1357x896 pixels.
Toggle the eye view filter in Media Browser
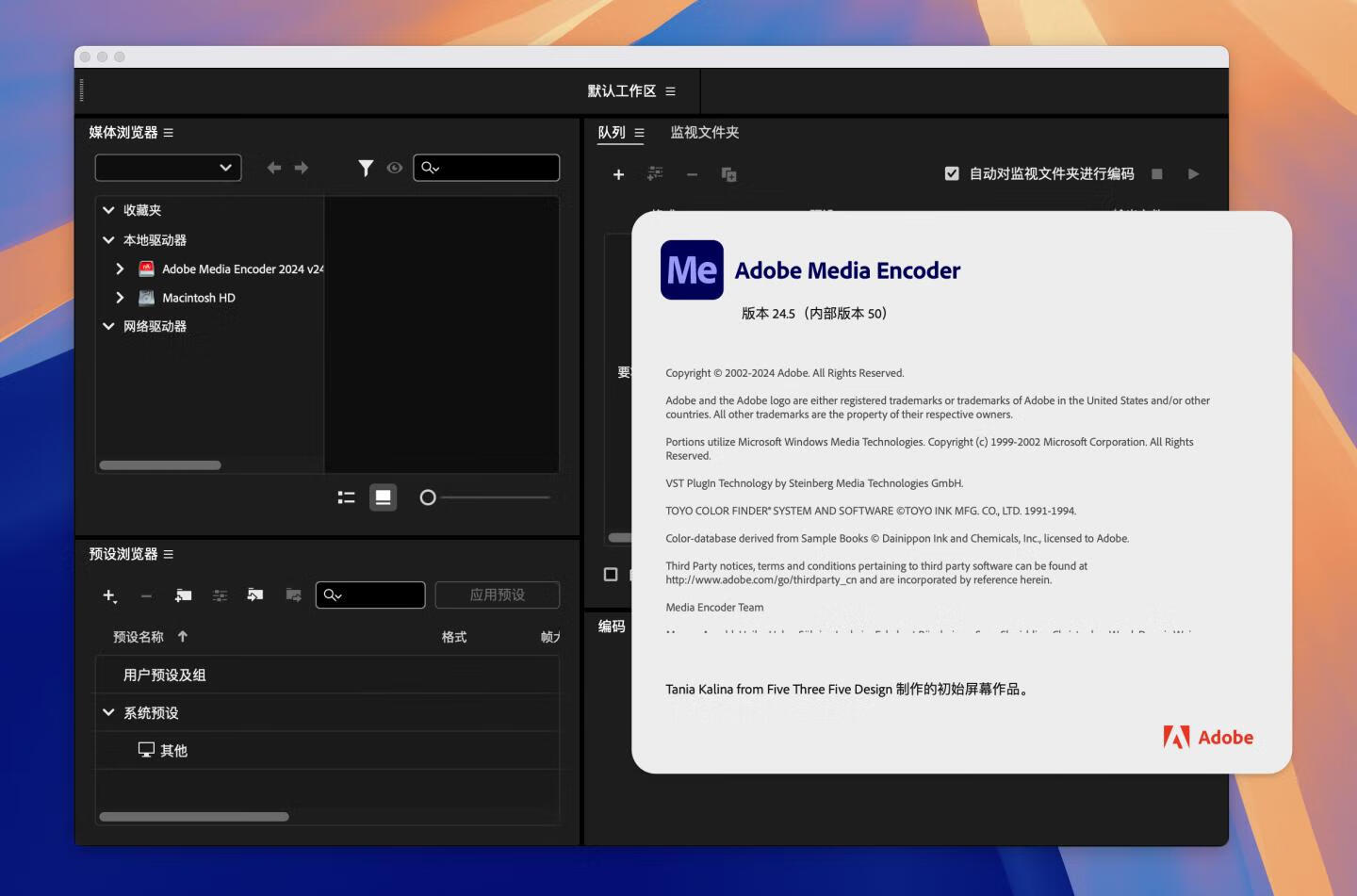click(x=395, y=168)
